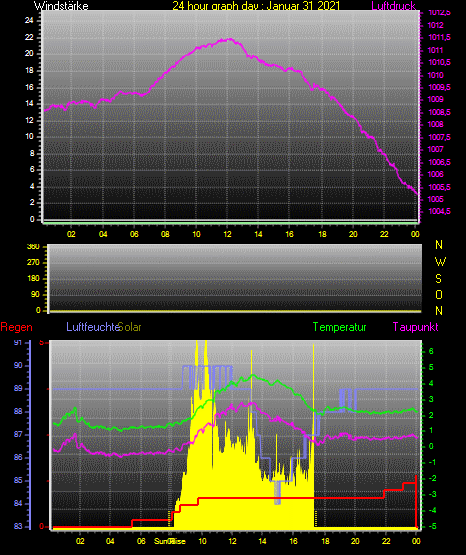Click the 1008,5 pressure axis value
Image resolution: width=466 pixels, height=555 pixels.
click(439, 112)
